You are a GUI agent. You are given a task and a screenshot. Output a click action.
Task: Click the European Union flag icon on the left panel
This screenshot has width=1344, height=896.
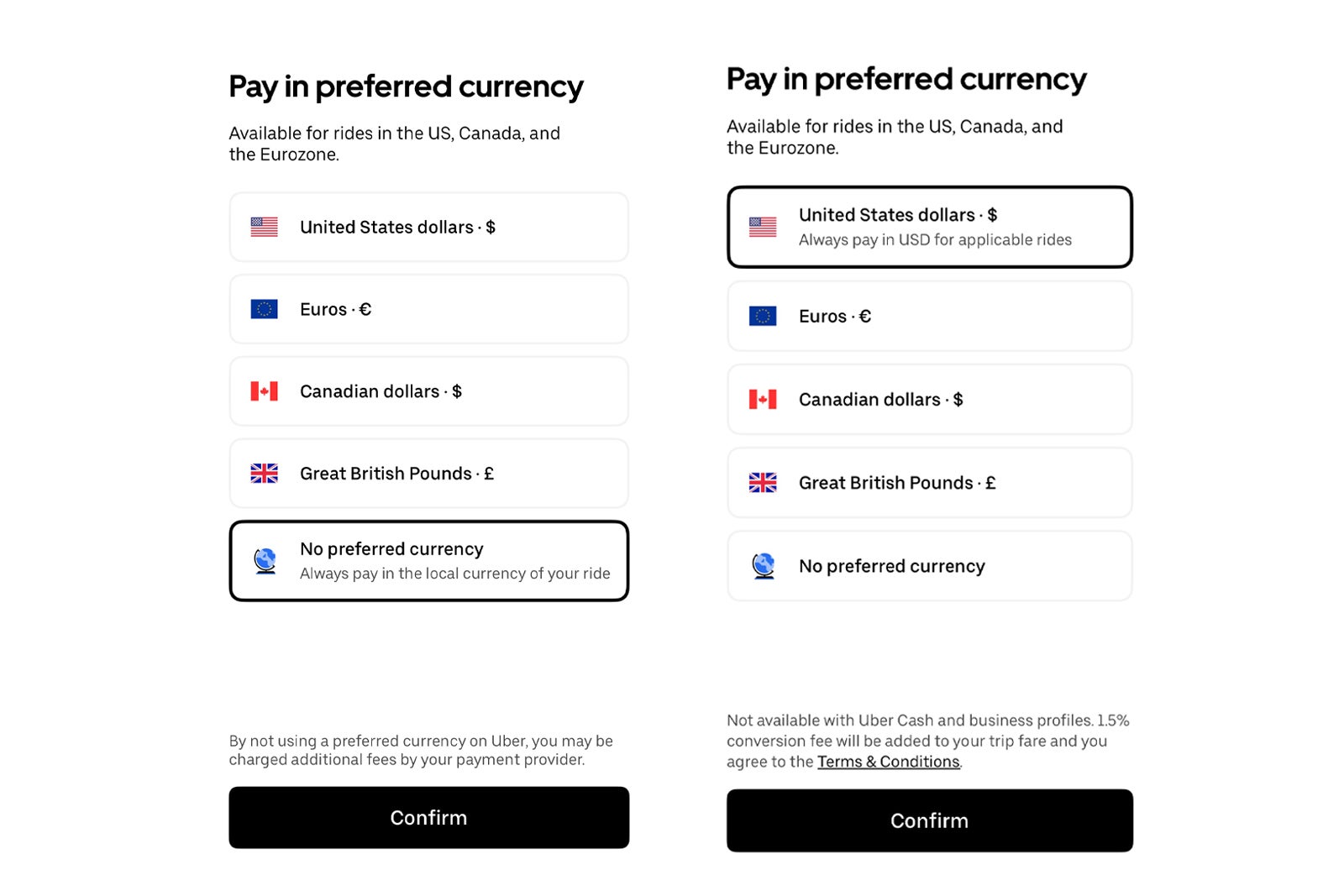(263, 309)
